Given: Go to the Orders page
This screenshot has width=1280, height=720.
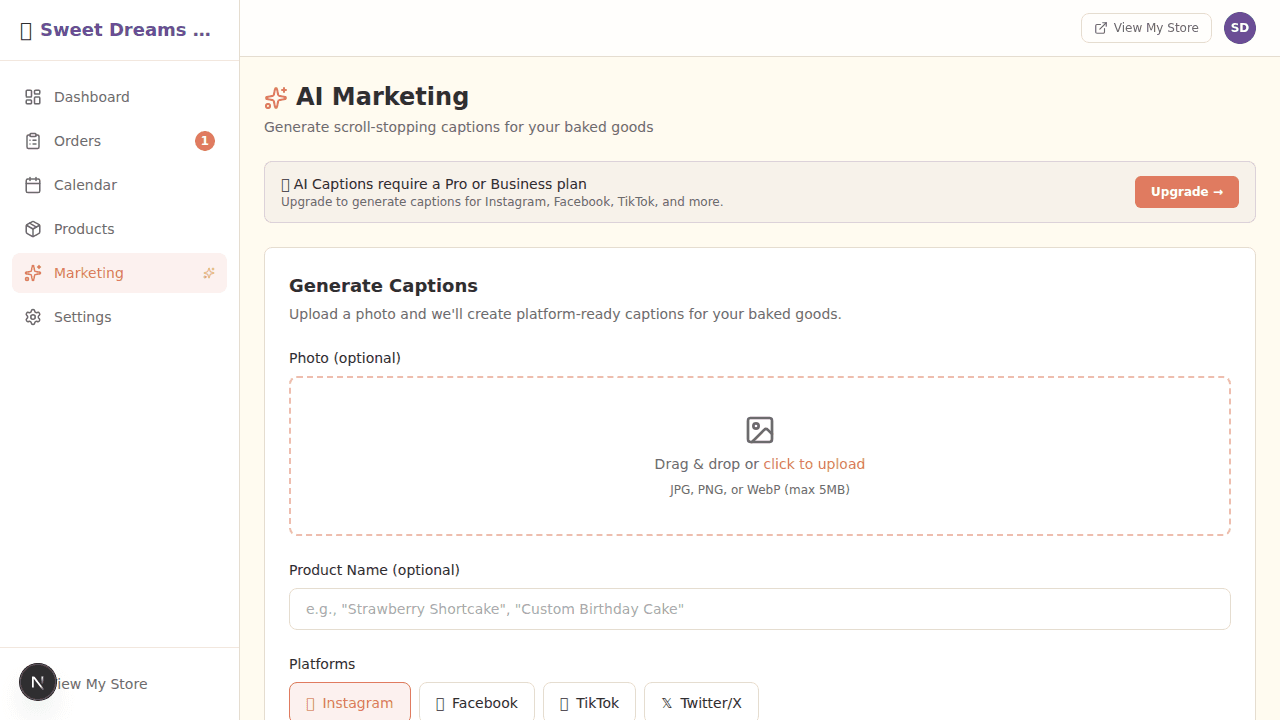Looking at the screenshot, I should tap(78, 141).
